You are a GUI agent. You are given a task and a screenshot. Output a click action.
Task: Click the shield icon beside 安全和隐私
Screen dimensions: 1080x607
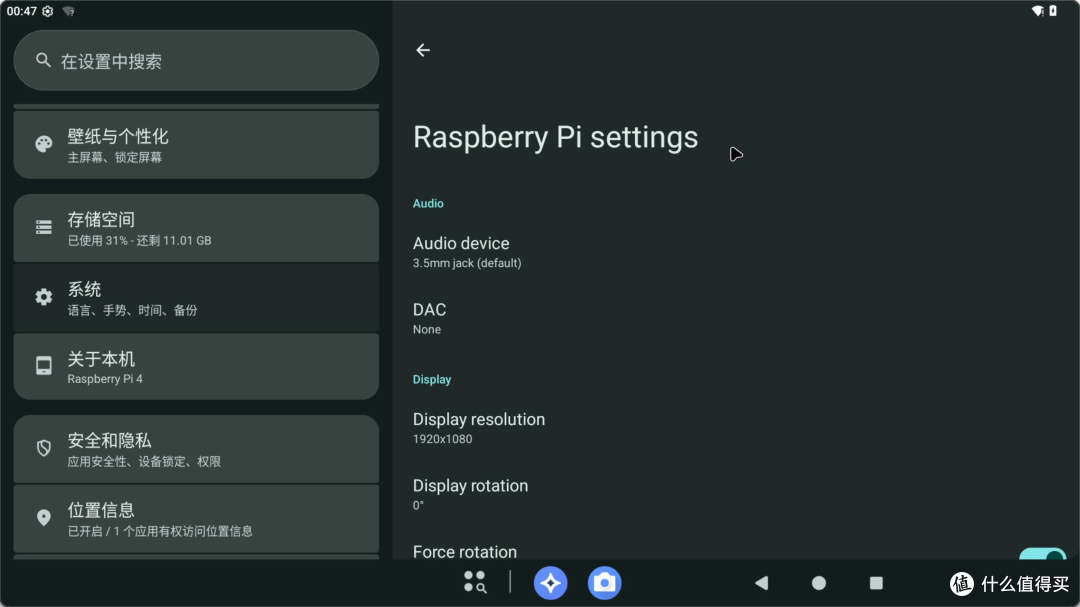click(x=43, y=449)
